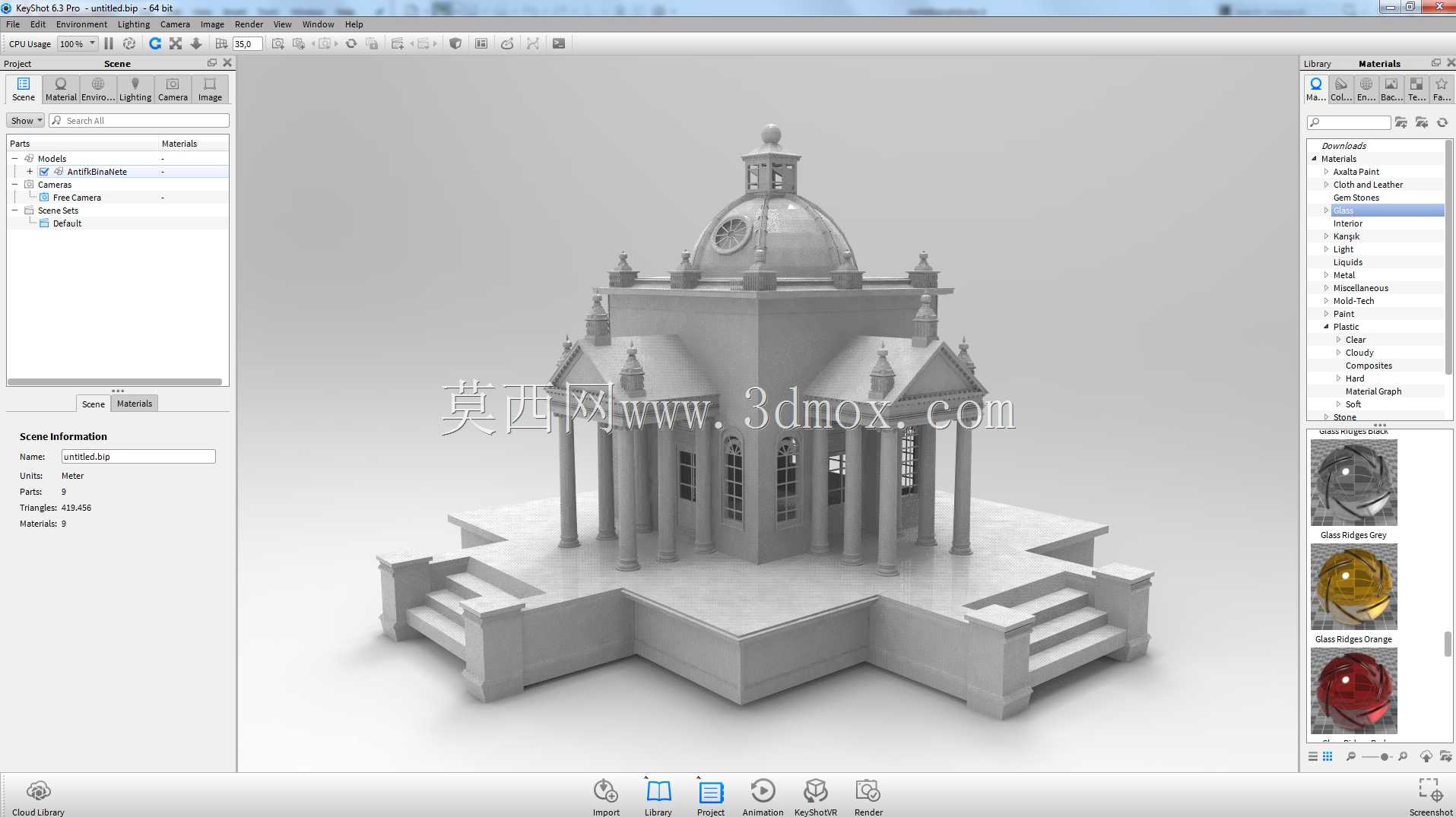Collapse the Scene Sets tree node
The width and height of the screenshot is (1456, 817).
point(14,211)
